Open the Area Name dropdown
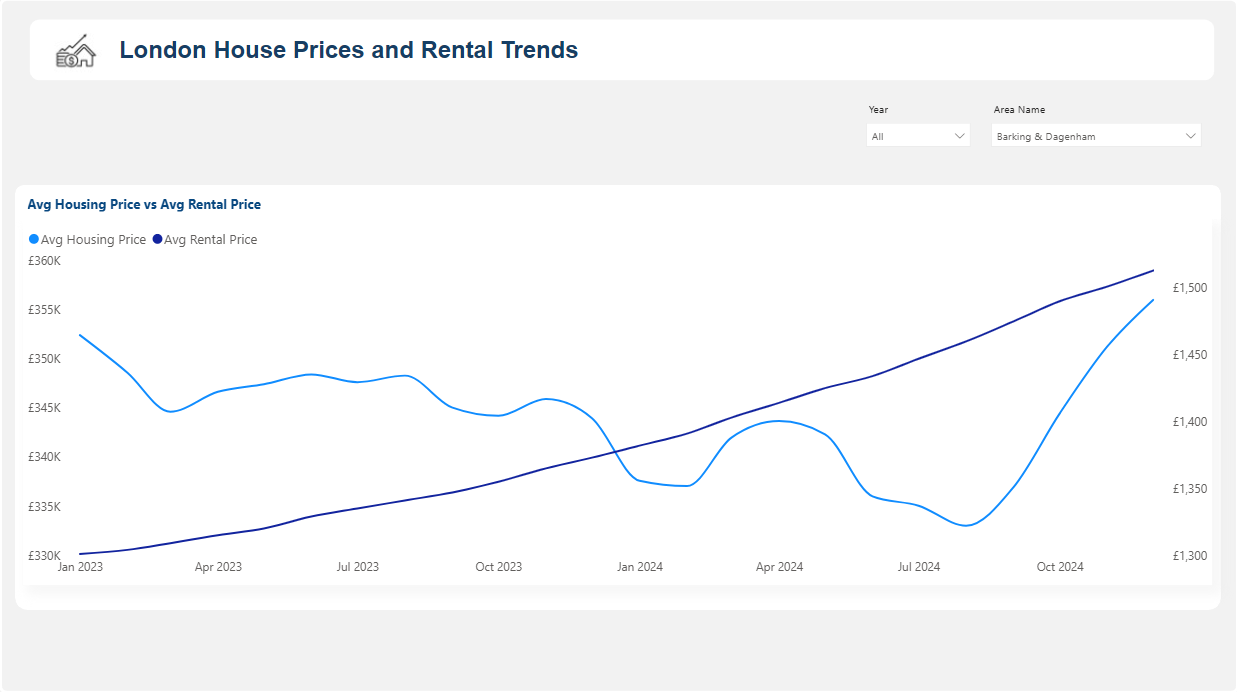The image size is (1237, 692). pos(1095,136)
